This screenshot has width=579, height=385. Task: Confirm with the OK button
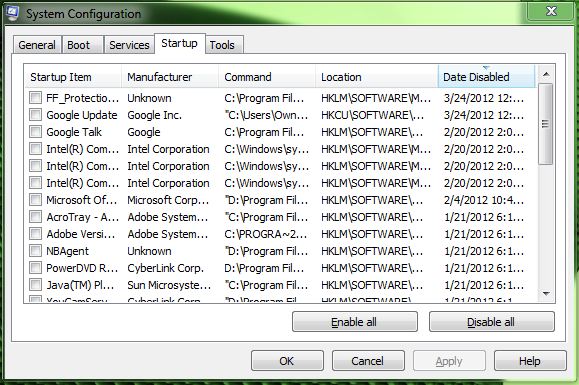click(287, 361)
